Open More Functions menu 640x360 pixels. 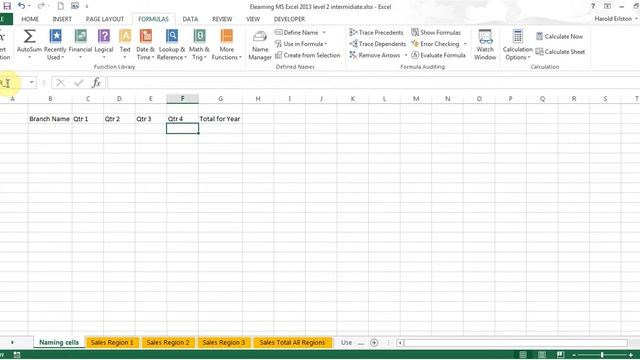227,44
